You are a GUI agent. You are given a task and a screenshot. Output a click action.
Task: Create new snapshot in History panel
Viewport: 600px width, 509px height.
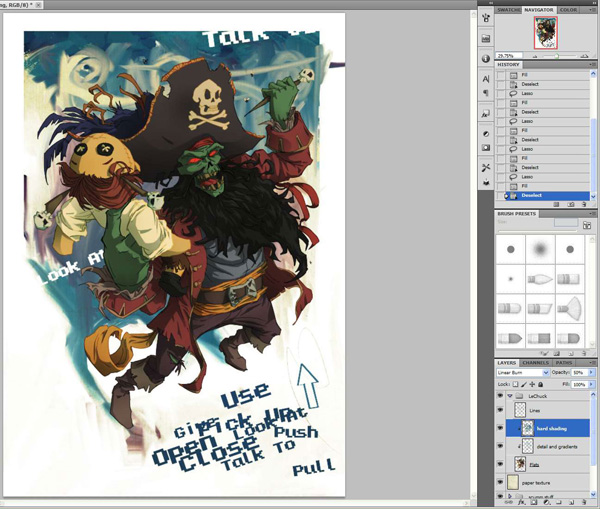coord(571,204)
